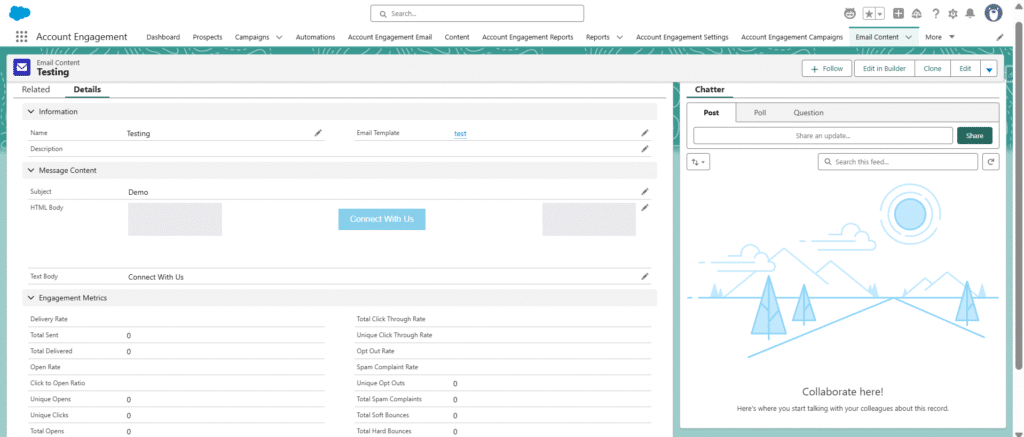Open the test email template link
1024x437 pixels.
click(460, 133)
